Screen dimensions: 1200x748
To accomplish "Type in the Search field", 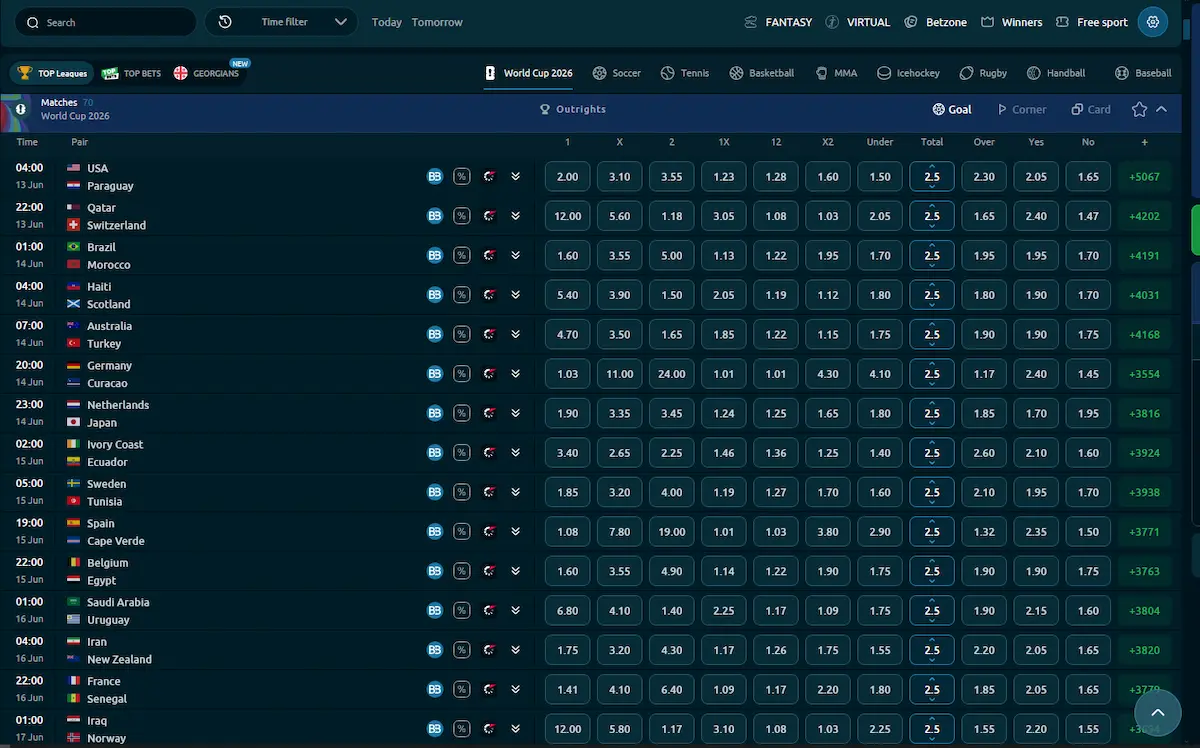I will point(106,22).
